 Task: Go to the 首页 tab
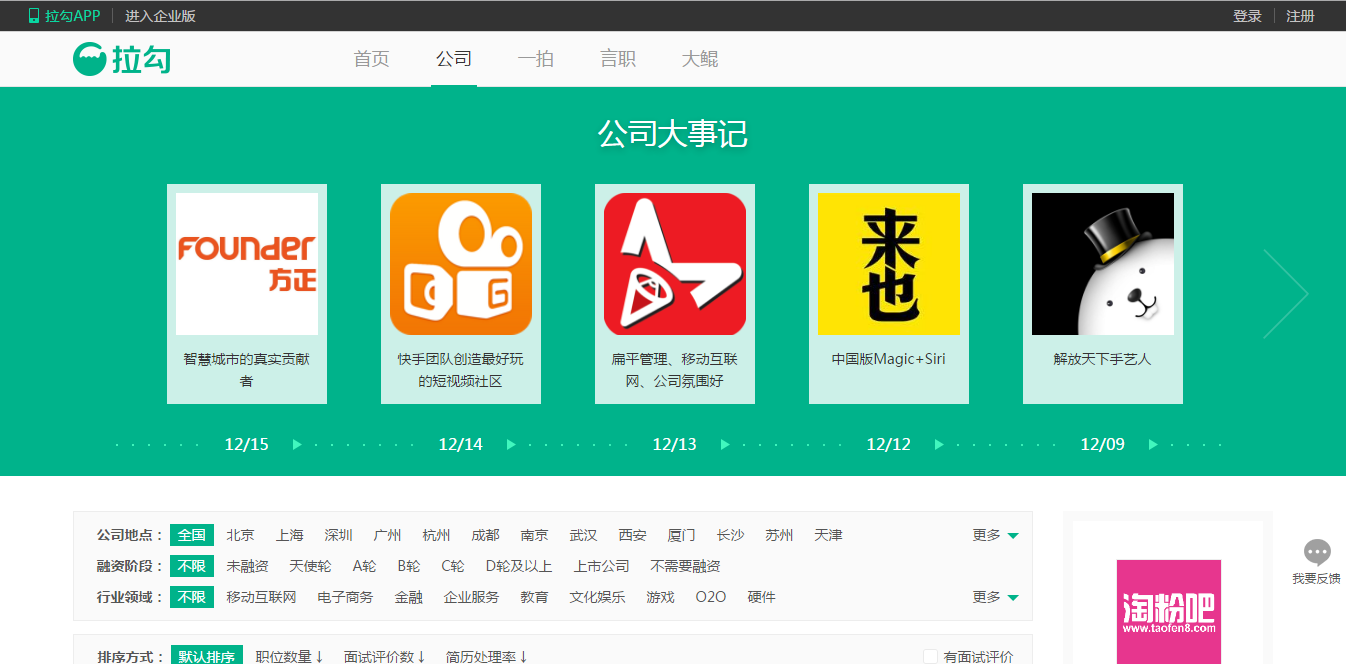372,59
